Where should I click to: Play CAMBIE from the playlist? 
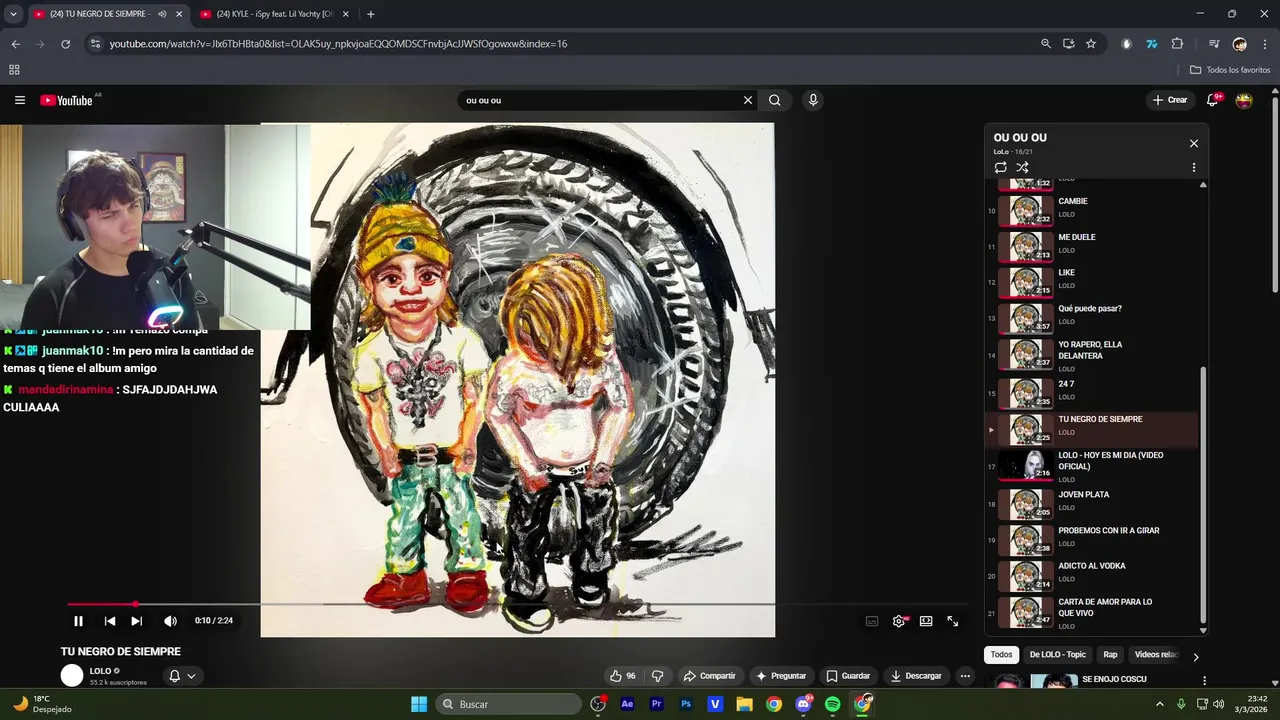[1091, 210]
